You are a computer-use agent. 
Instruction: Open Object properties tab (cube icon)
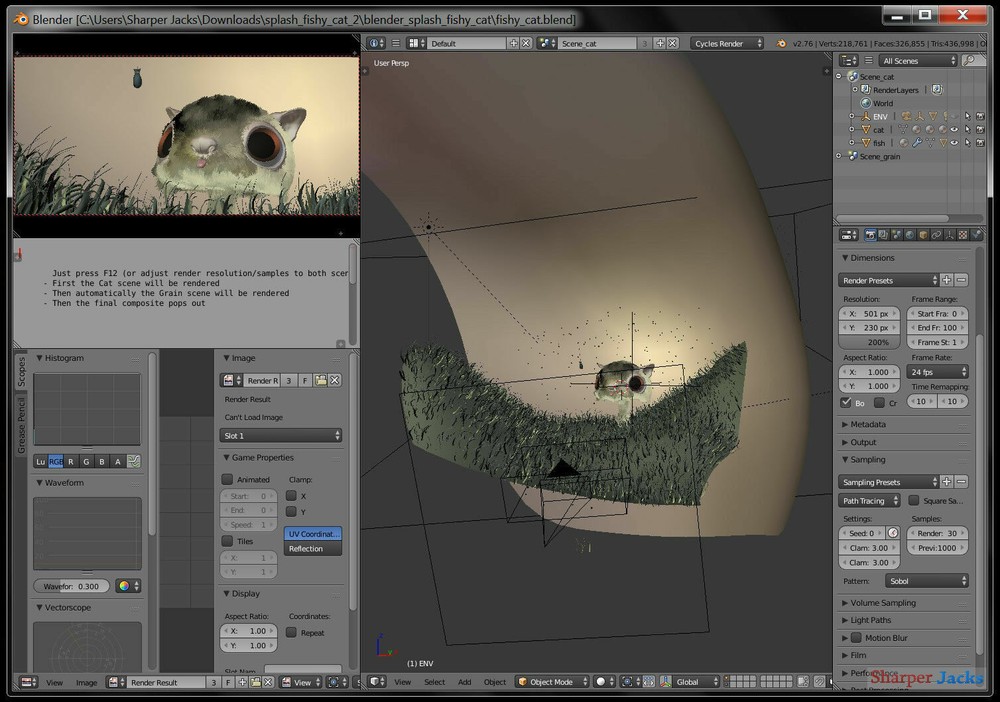pyautogui.click(x=923, y=234)
